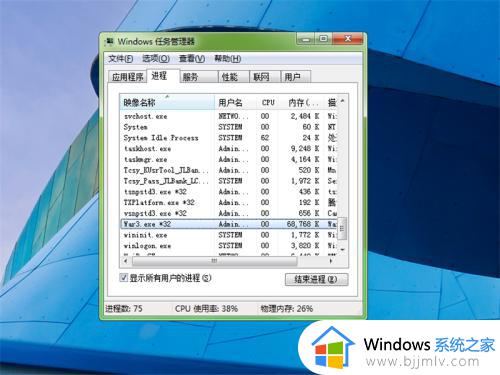Screen dimensions: 500x375
Task: Open the 用户 tab
Action: point(296,77)
